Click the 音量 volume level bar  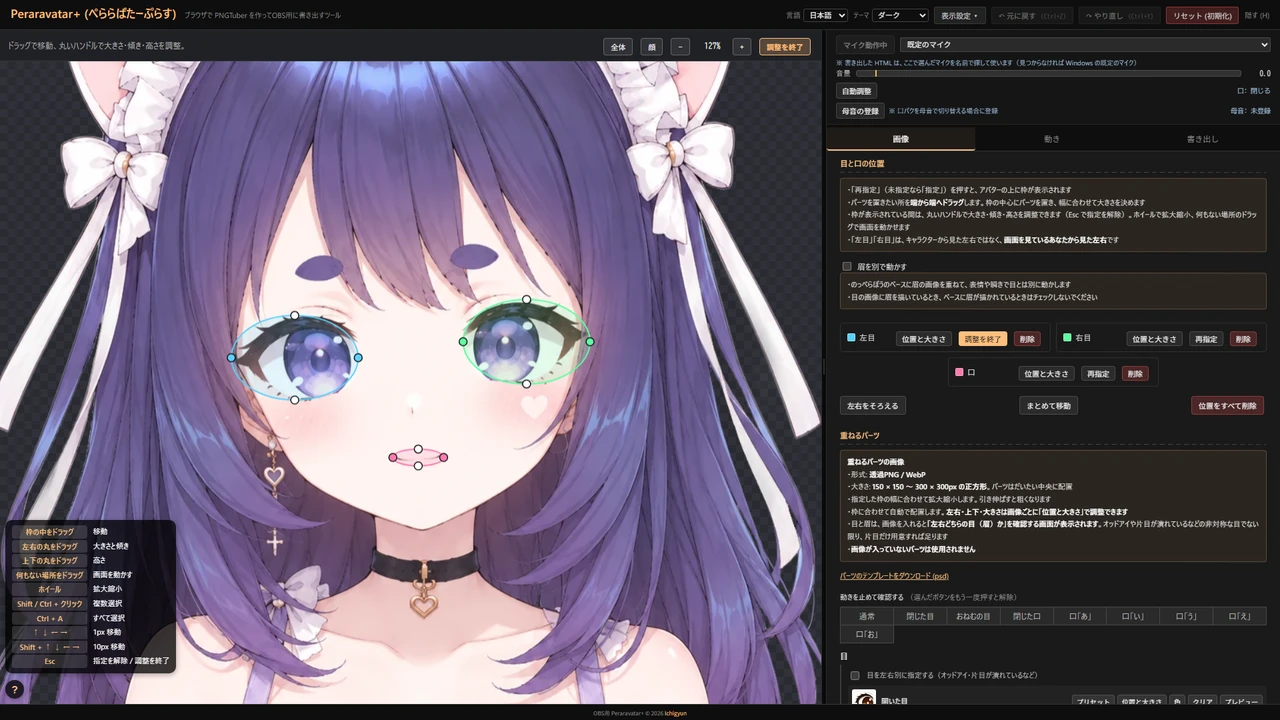pos(1050,73)
